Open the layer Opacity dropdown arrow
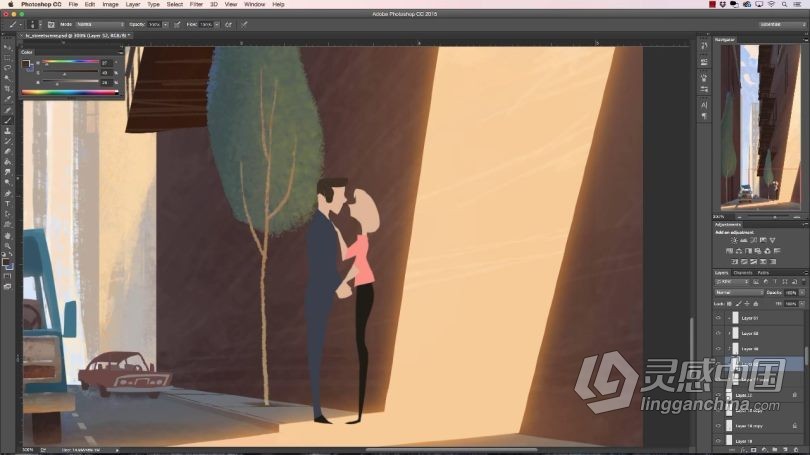810x455 pixels. (x=802, y=292)
